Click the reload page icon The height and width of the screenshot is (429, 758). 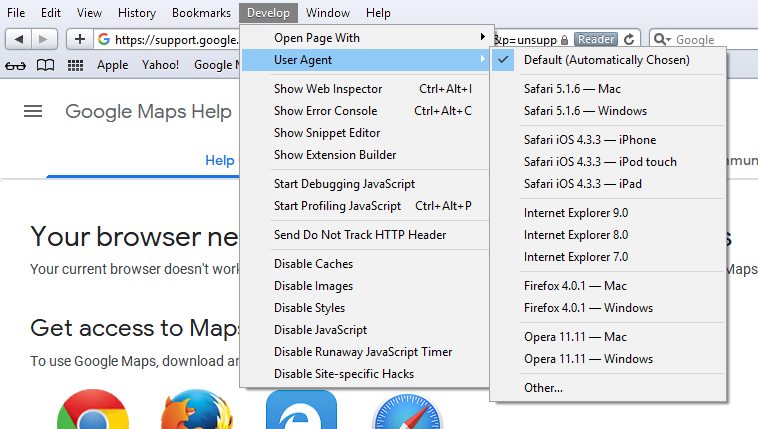coord(629,39)
